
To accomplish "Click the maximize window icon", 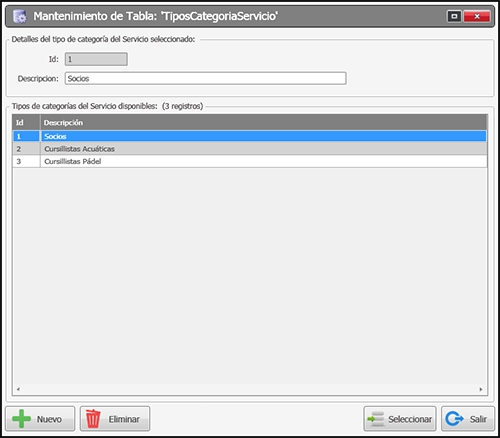I will 454,16.
